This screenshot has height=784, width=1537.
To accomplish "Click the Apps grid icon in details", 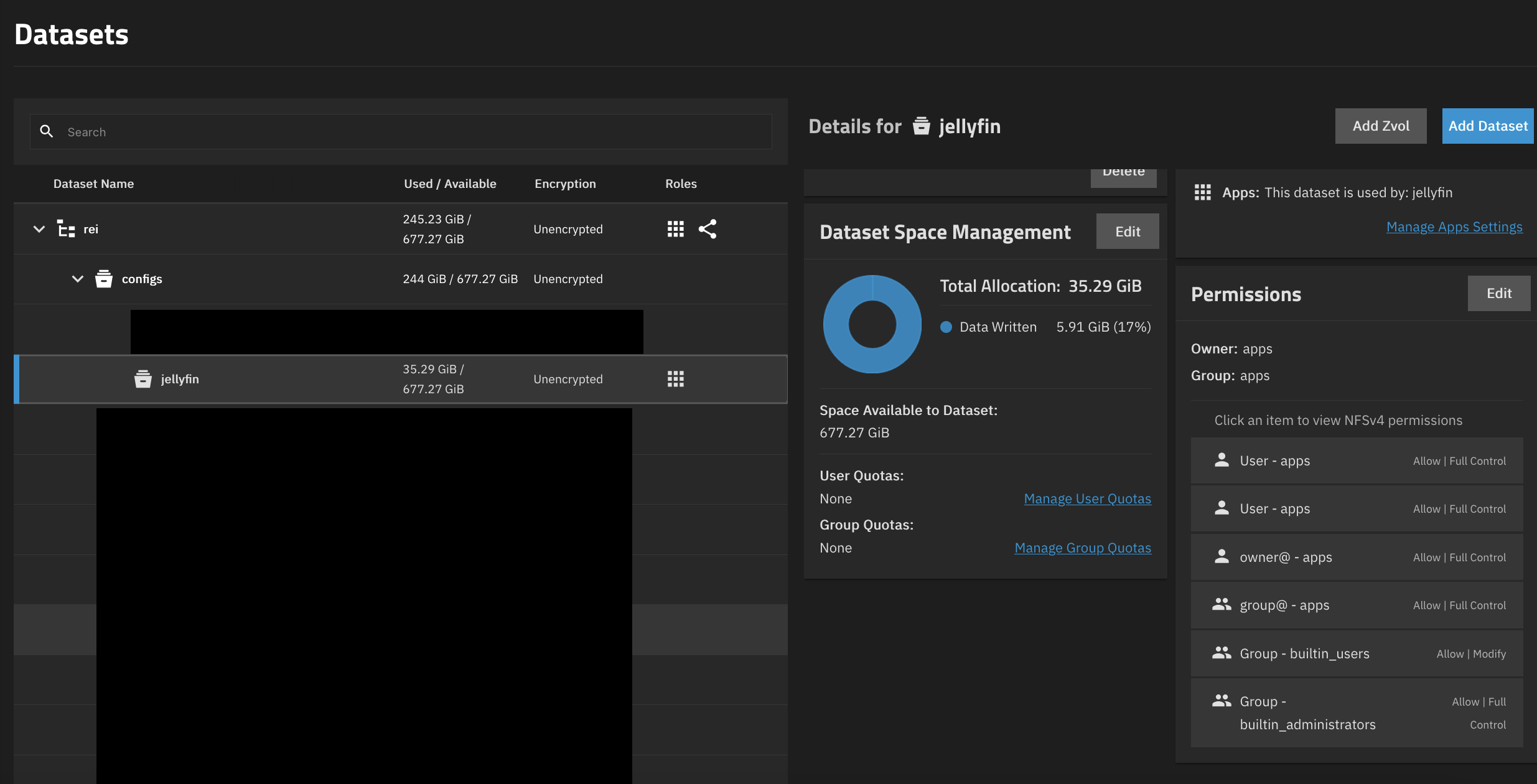I will pos(1203,192).
